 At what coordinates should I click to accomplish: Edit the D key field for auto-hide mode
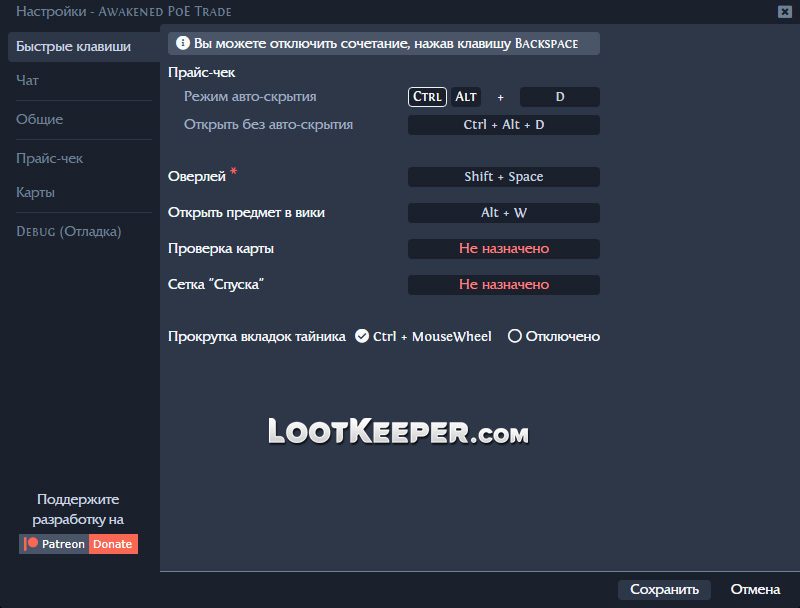click(560, 97)
